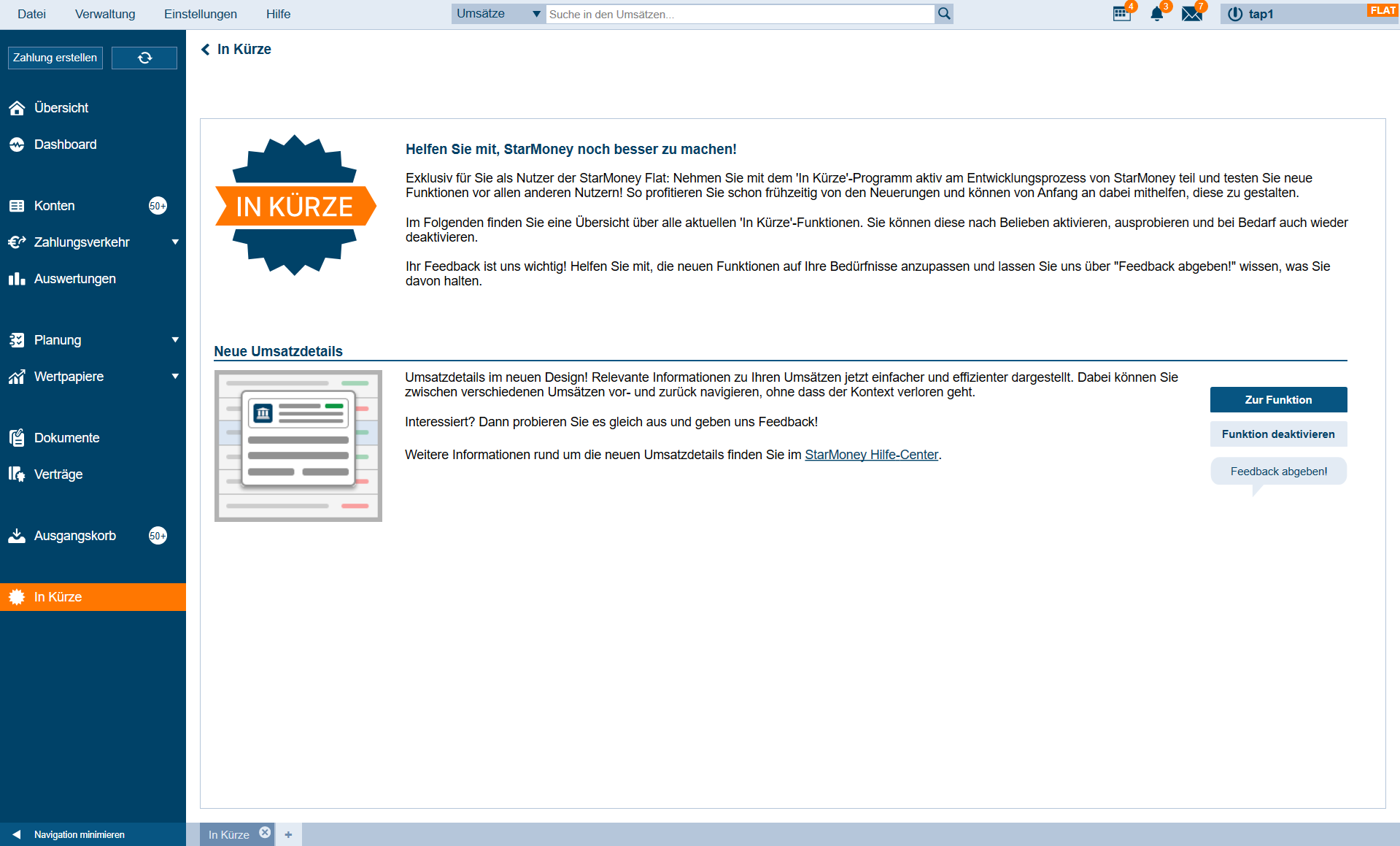This screenshot has width=1400, height=846.
Task: Deactivate the Neue Umsatzdetails function
Action: pos(1278,434)
